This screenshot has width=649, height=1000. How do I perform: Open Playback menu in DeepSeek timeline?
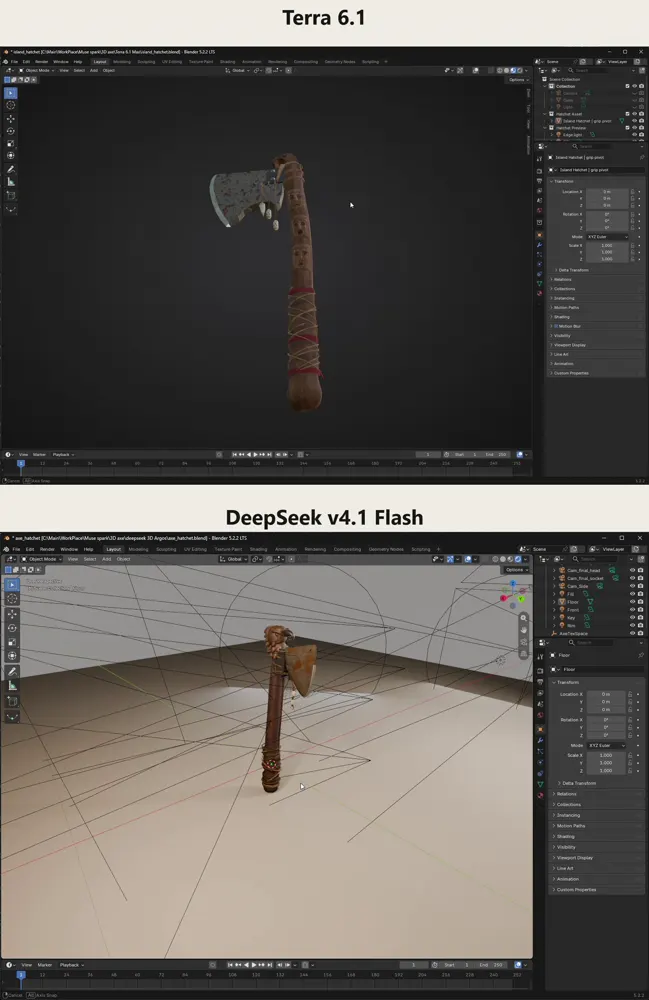click(x=71, y=965)
